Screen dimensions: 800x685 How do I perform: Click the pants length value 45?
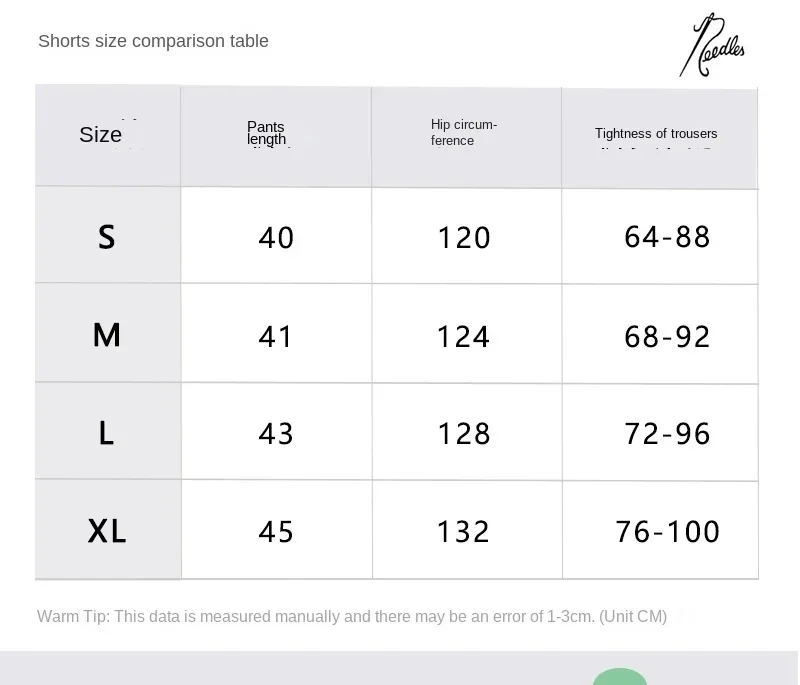click(276, 531)
